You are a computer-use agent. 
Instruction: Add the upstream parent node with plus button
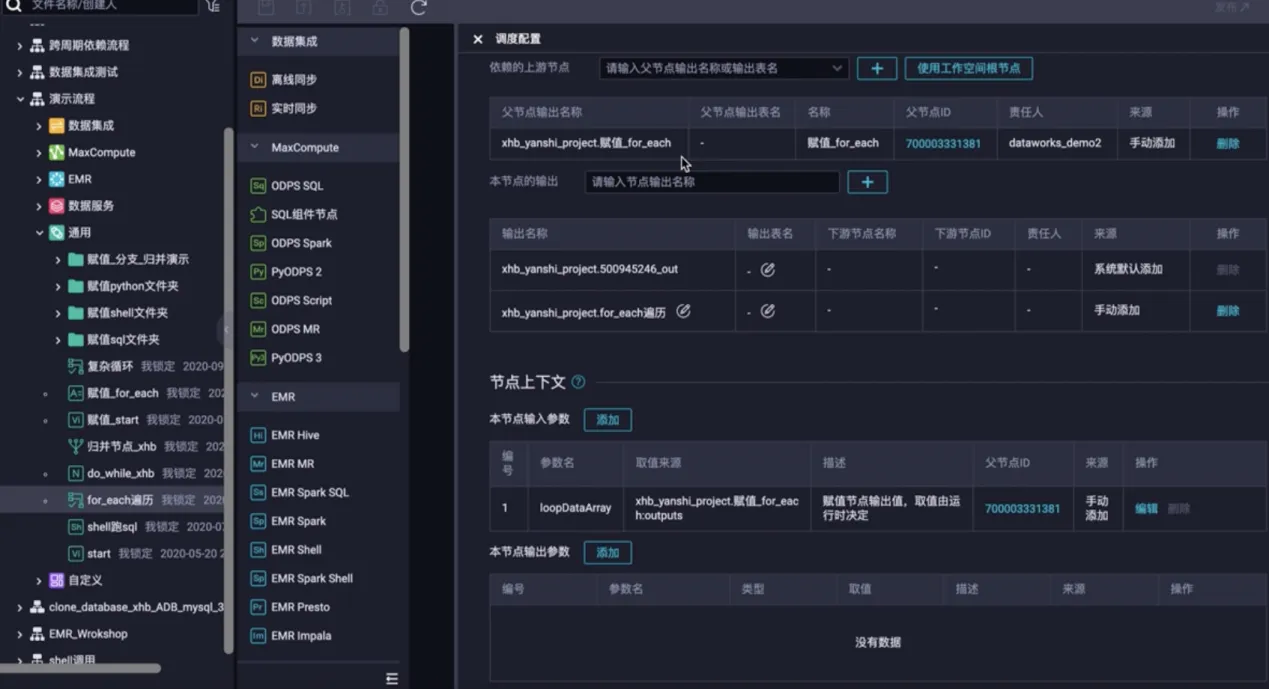click(877, 68)
